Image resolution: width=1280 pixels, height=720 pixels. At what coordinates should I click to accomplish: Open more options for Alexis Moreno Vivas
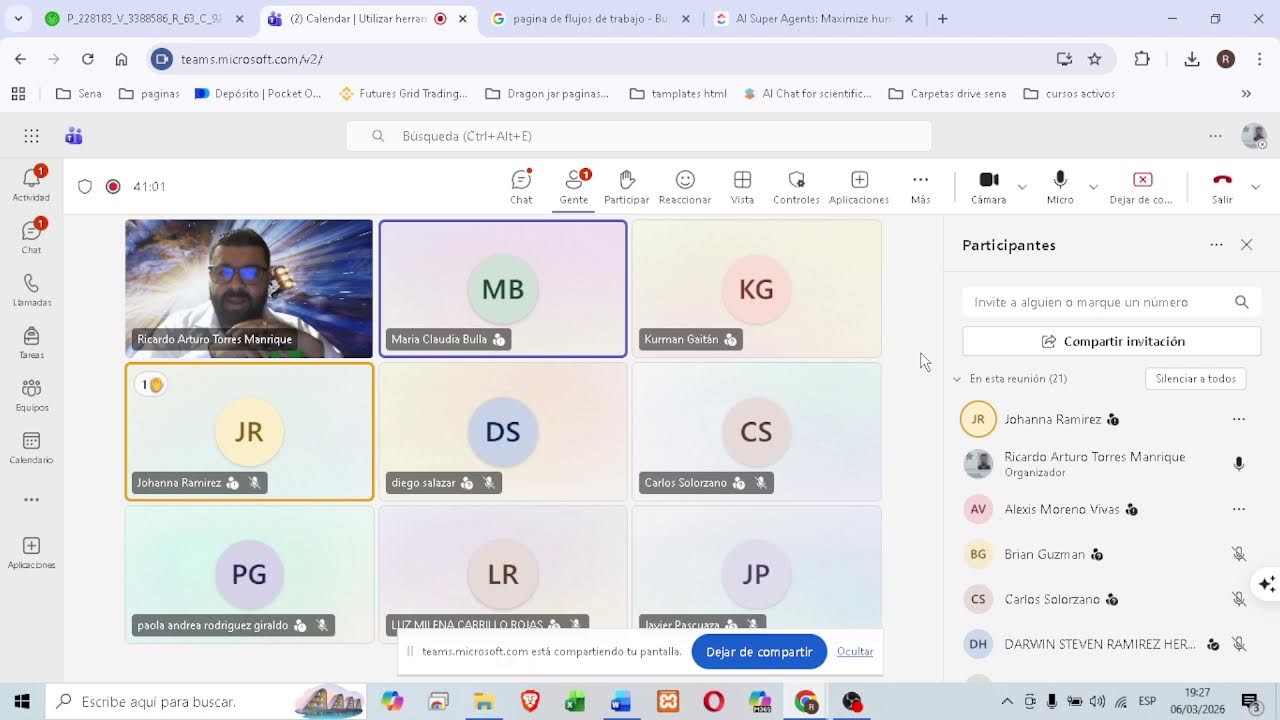1239,509
